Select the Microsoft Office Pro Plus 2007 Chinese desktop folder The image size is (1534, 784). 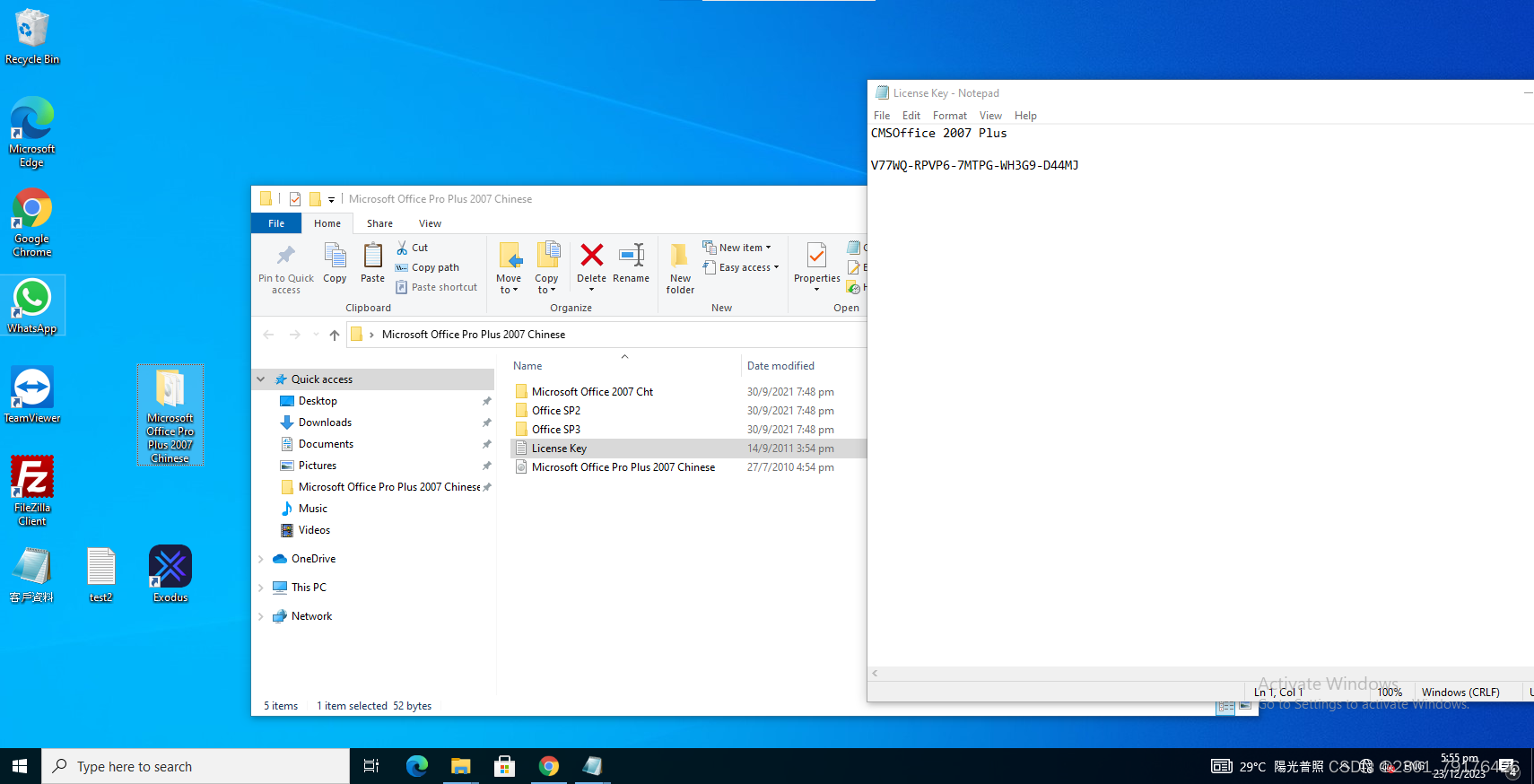tap(170, 414)
